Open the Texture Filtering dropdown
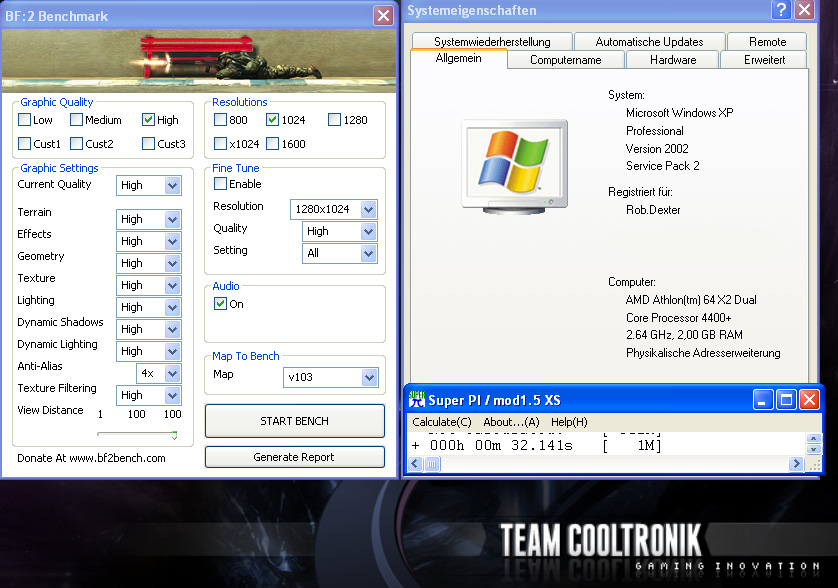838x588 pixels. [x=172, y=395]
